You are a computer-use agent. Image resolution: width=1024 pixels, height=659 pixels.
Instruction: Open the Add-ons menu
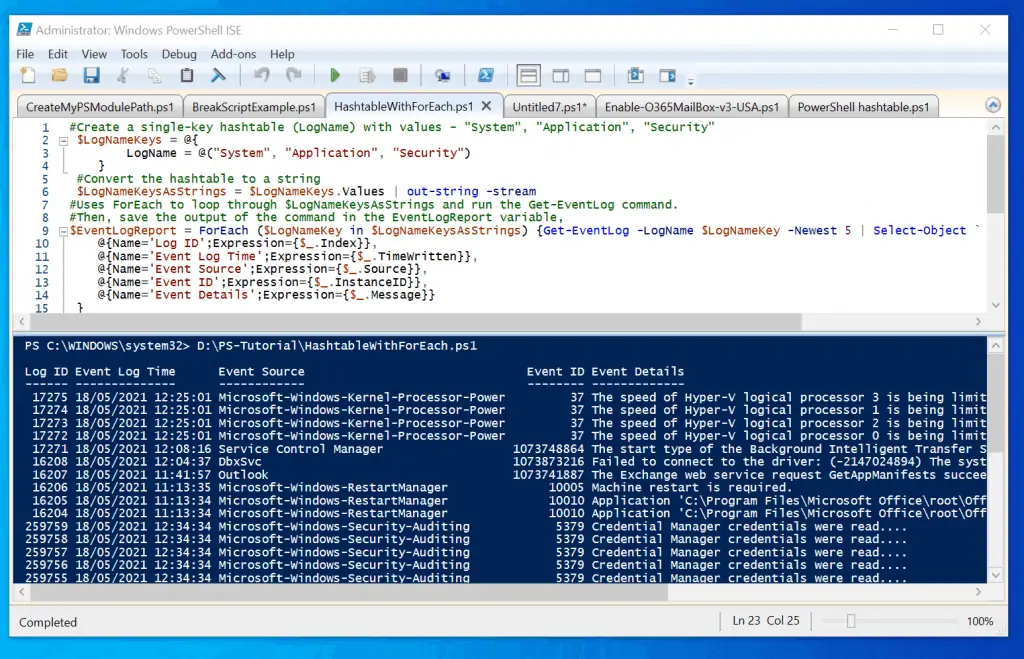coord(233,54)
